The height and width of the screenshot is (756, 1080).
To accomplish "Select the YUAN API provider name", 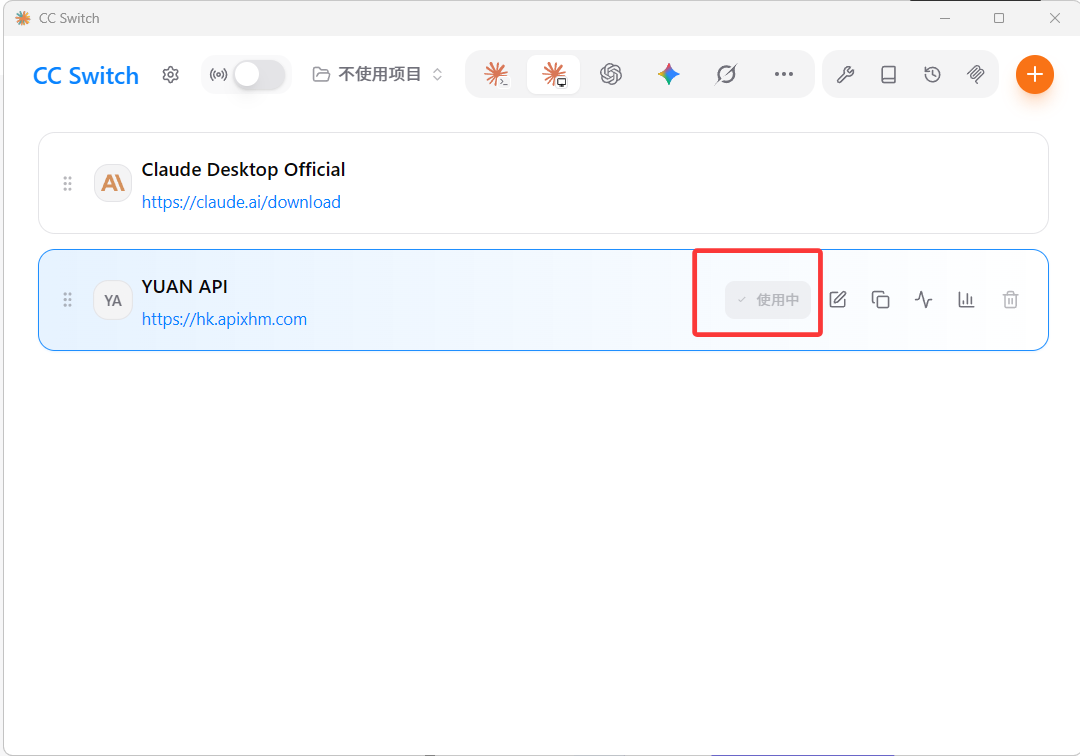I will [184, 286].
